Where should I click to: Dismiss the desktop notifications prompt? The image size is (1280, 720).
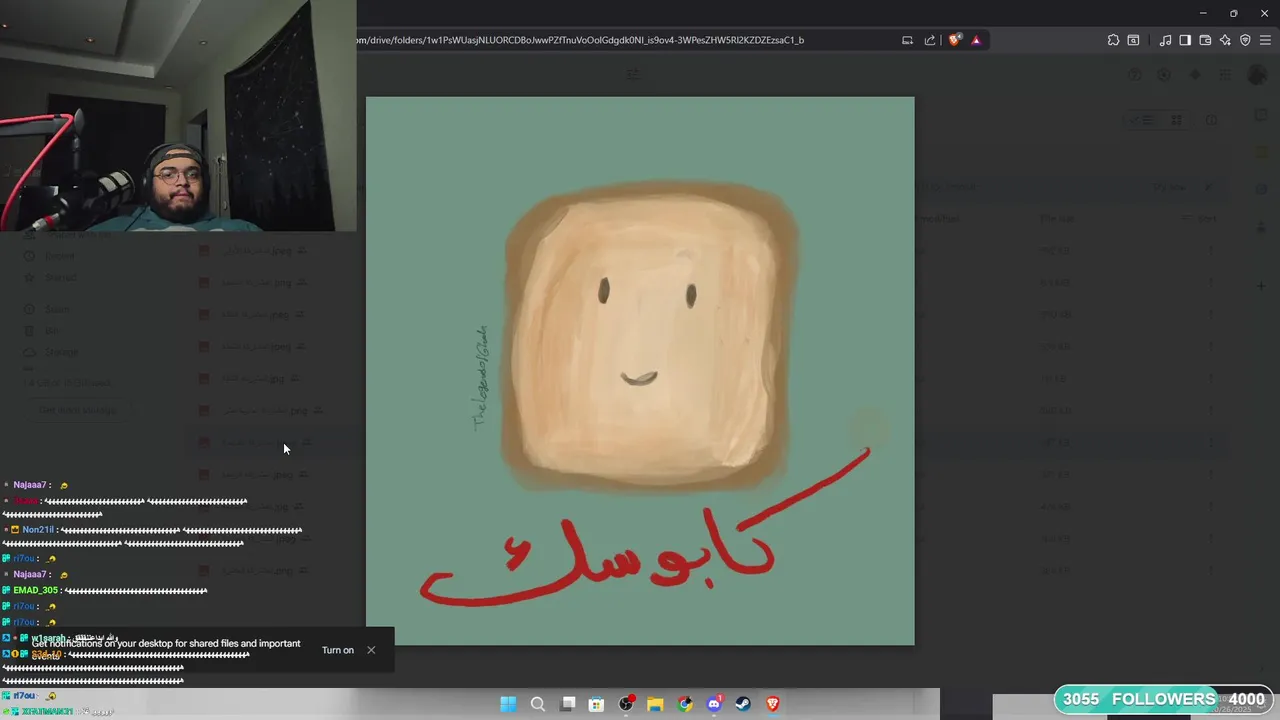pos(371,650)
